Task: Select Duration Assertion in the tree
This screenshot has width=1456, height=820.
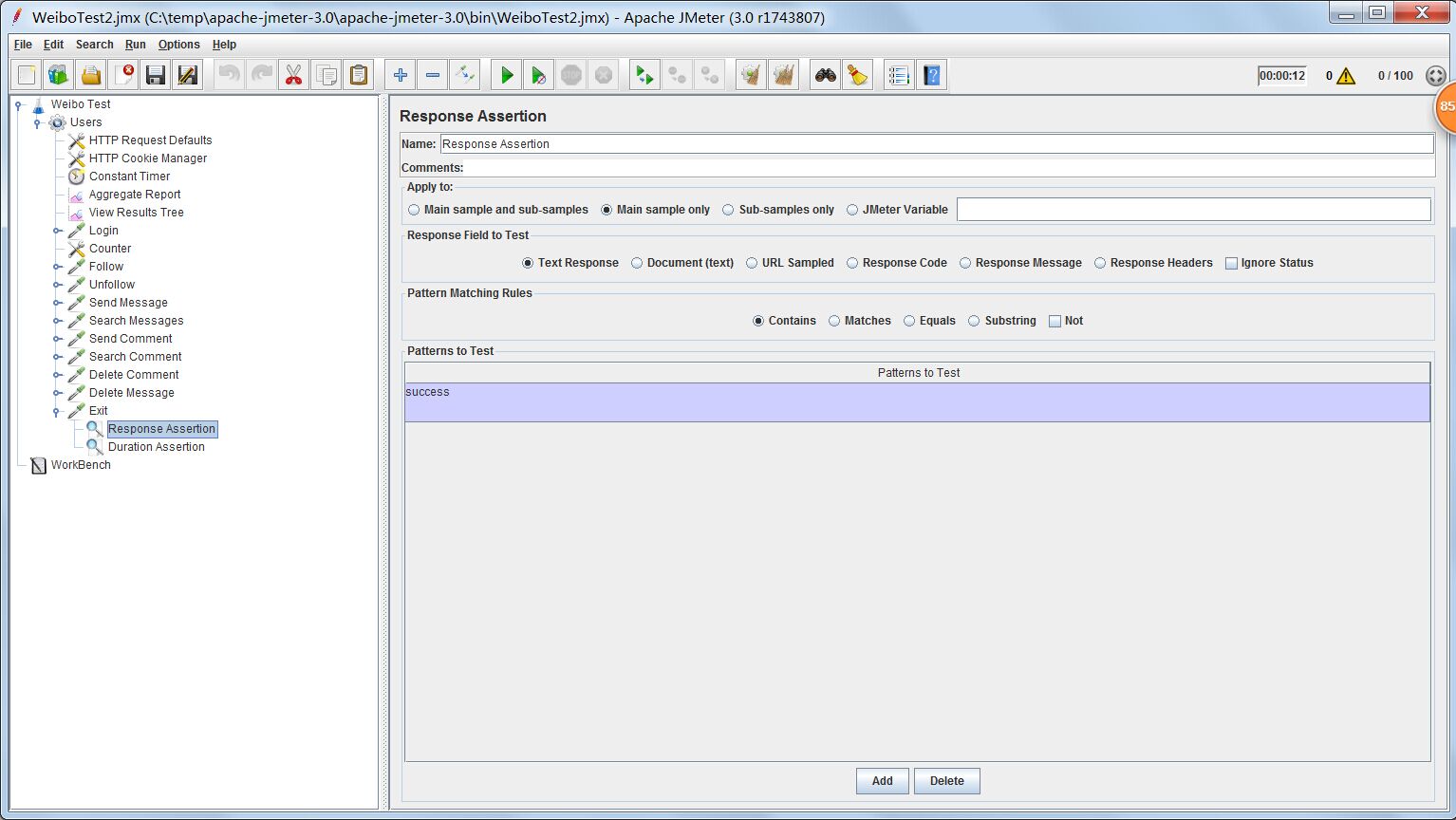Action: point(157,447)
